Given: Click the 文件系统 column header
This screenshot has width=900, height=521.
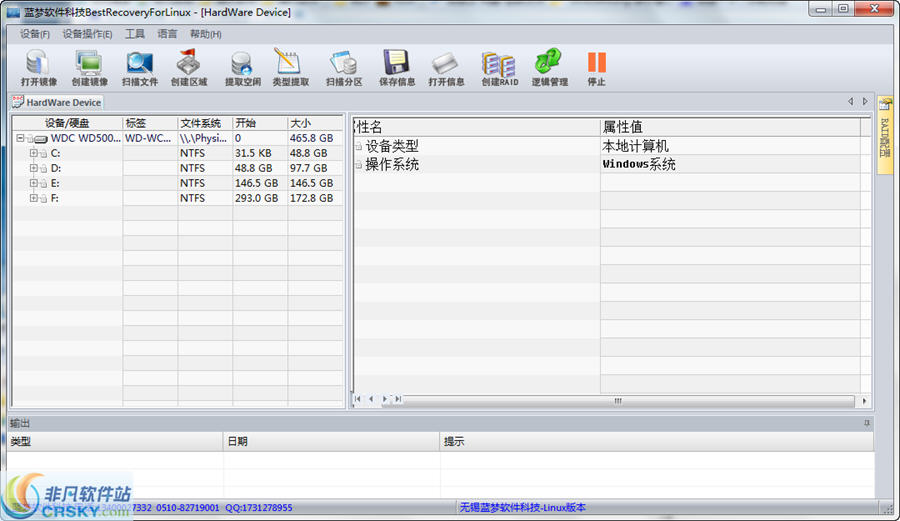Looking at the screenshot, I should [205, 123].
